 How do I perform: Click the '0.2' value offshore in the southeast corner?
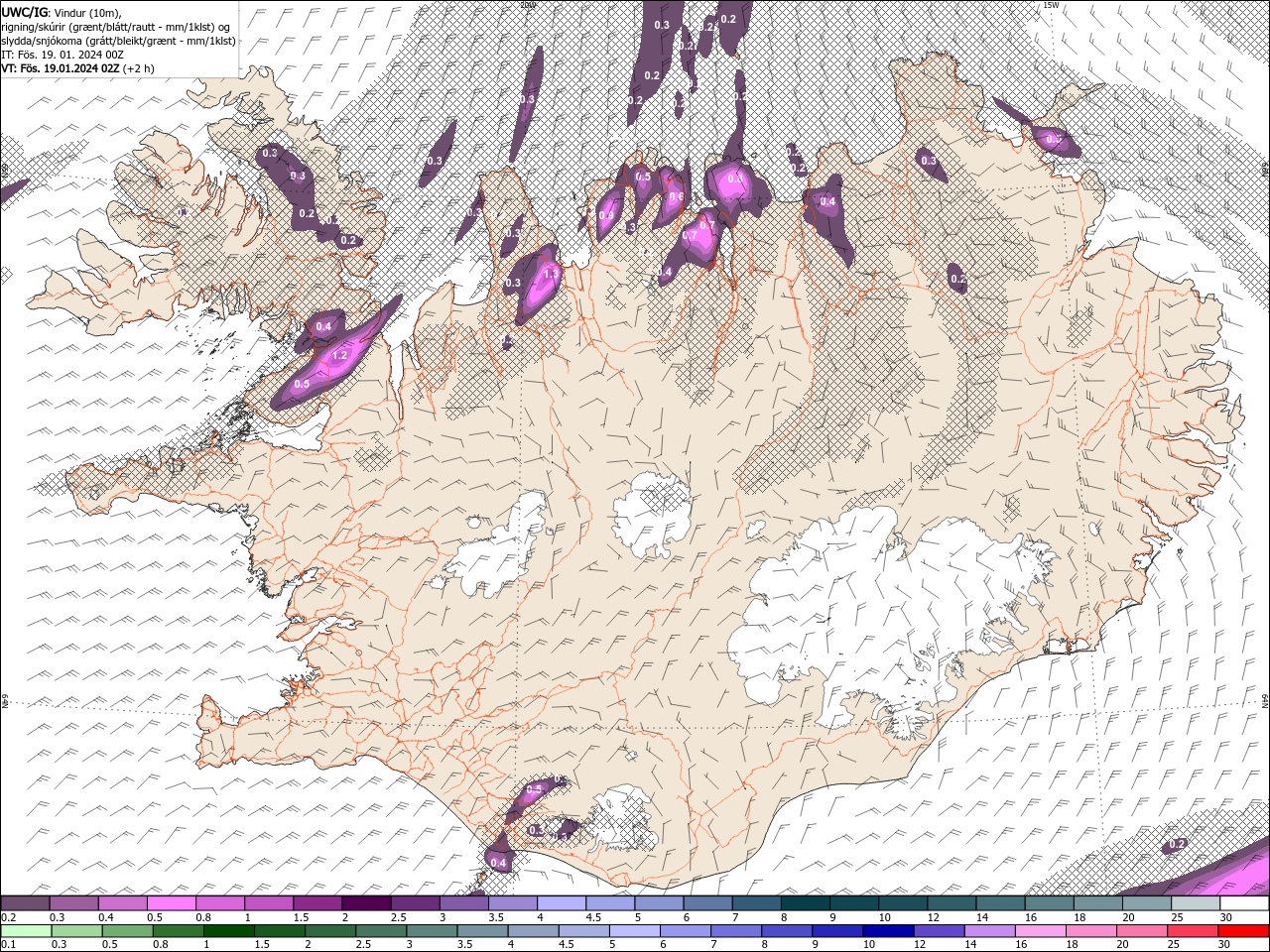point(1178,844)
